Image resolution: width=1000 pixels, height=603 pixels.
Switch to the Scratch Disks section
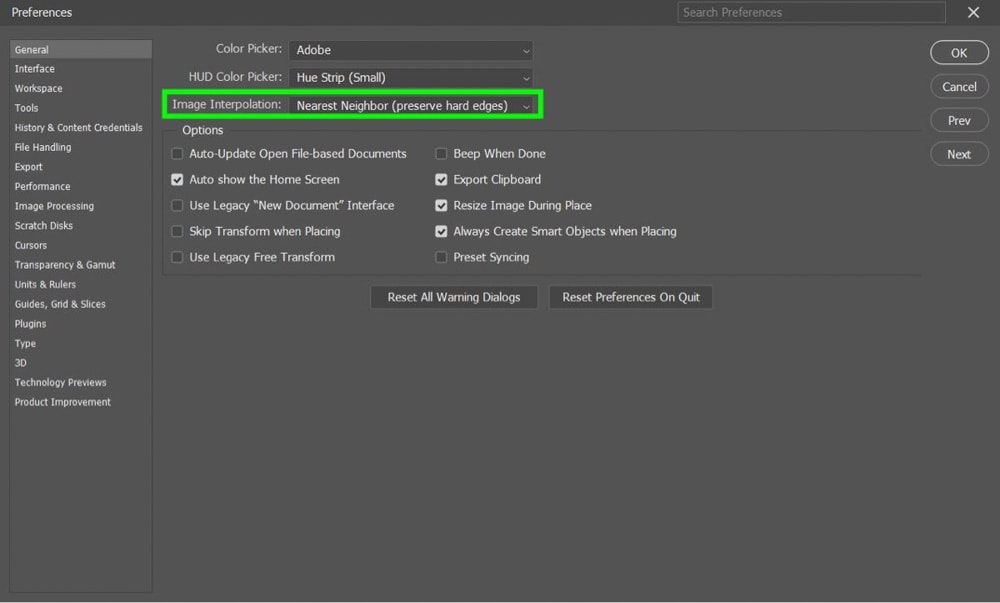pyautogui.click(x=43, y=225)
